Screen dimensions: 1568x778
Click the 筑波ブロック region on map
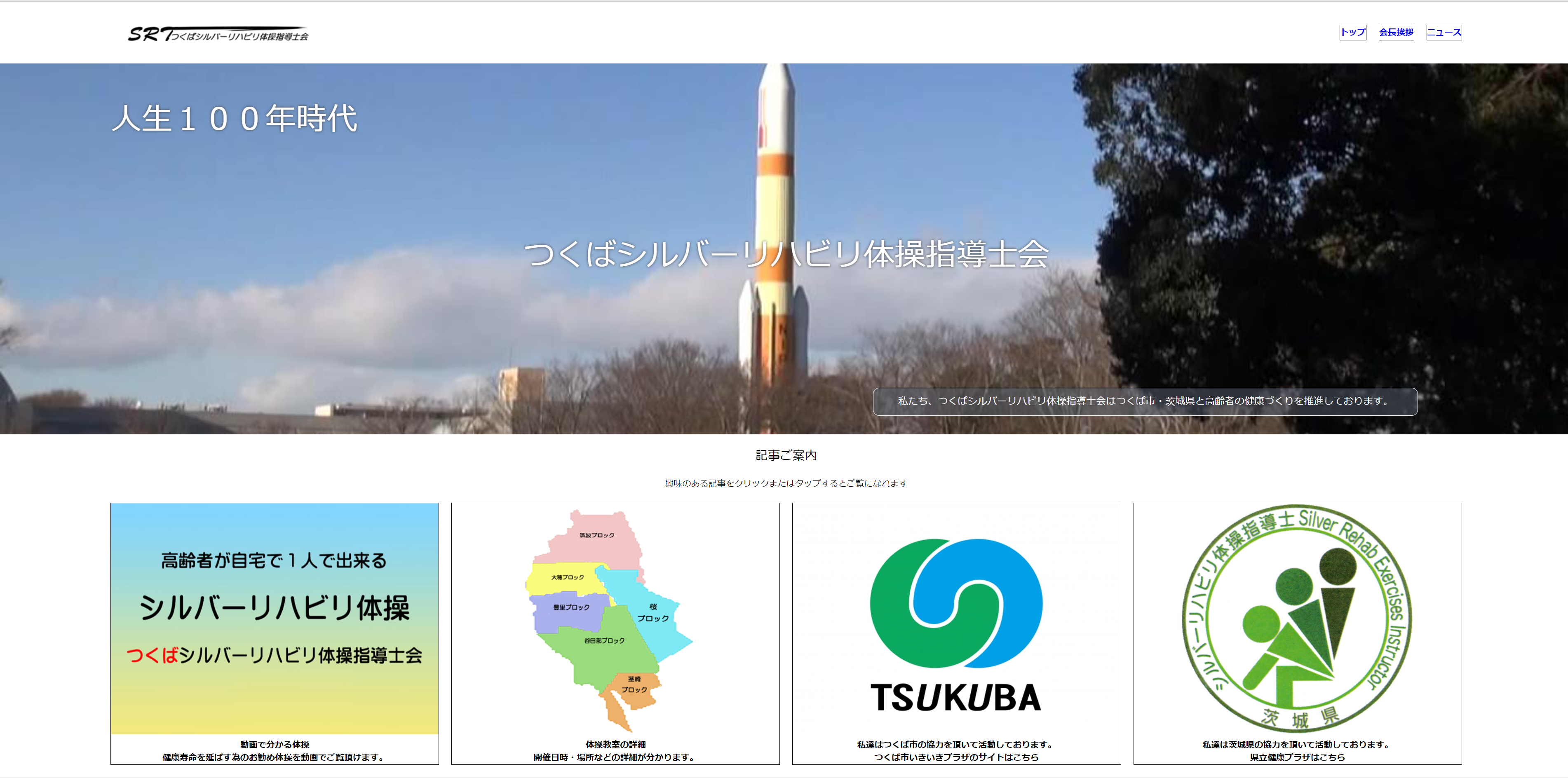[596, 541]
